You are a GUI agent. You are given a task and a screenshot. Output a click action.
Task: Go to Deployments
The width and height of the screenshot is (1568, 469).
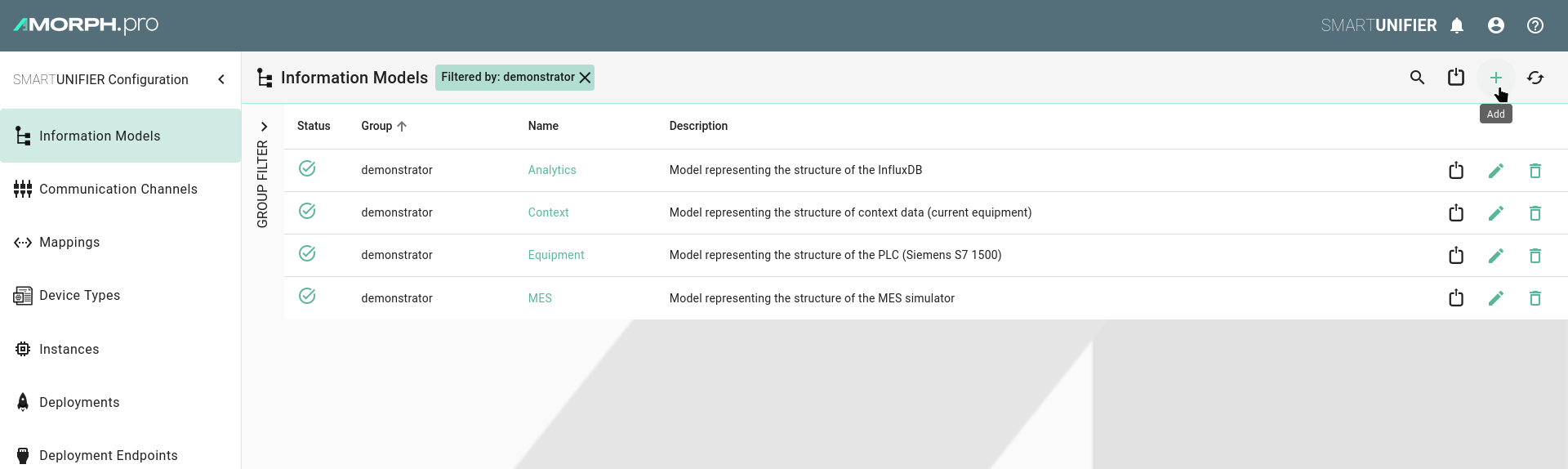point(121,402)
